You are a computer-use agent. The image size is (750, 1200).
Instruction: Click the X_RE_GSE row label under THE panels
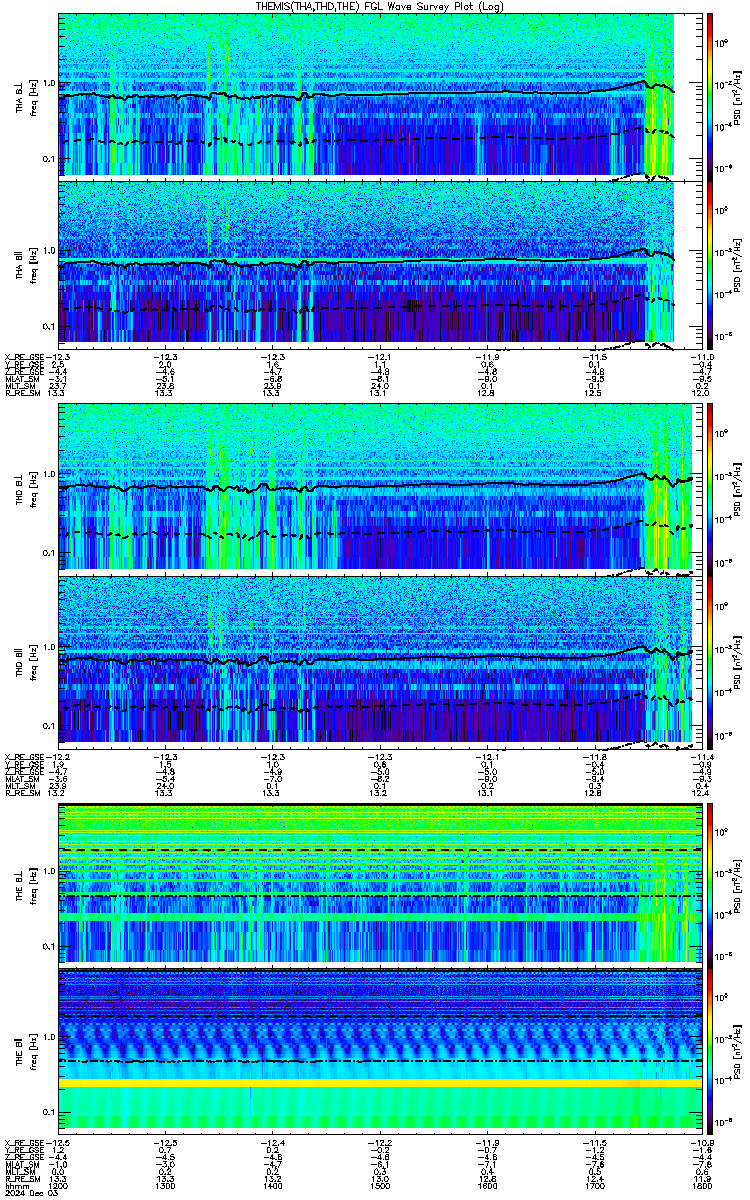click(24, 1143)
